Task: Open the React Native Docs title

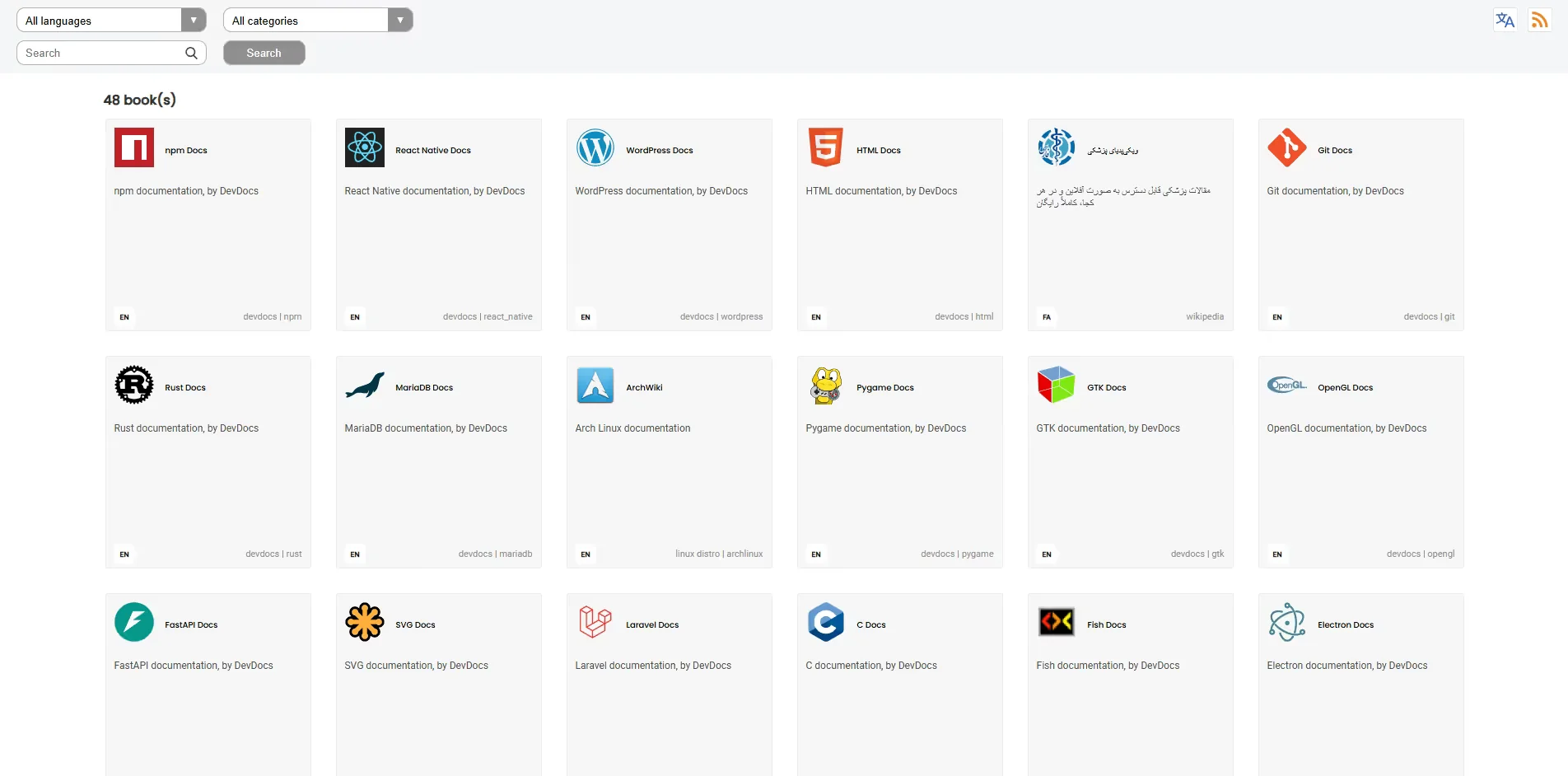Action: [x=433, y=151]
